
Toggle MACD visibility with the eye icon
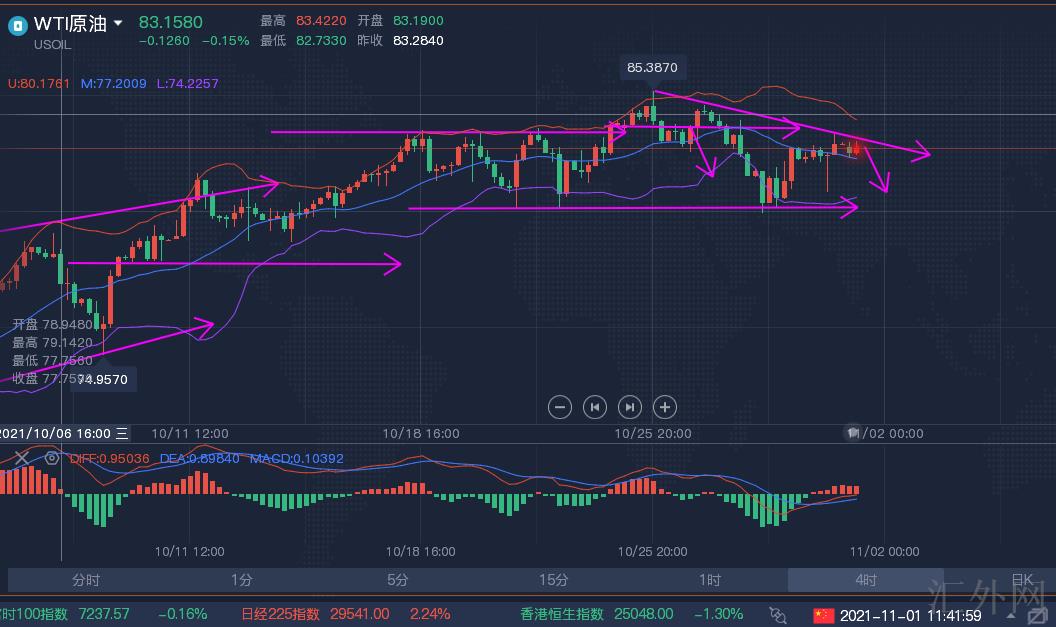tap(50, 458)
